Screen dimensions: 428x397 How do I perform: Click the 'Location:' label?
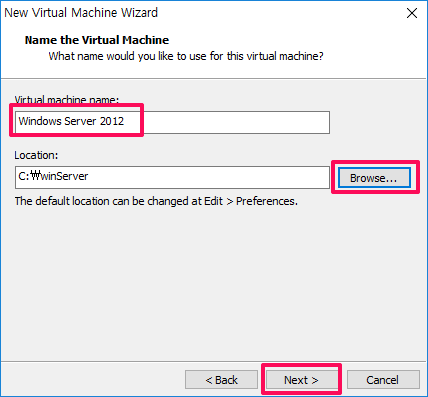[36, 155]
